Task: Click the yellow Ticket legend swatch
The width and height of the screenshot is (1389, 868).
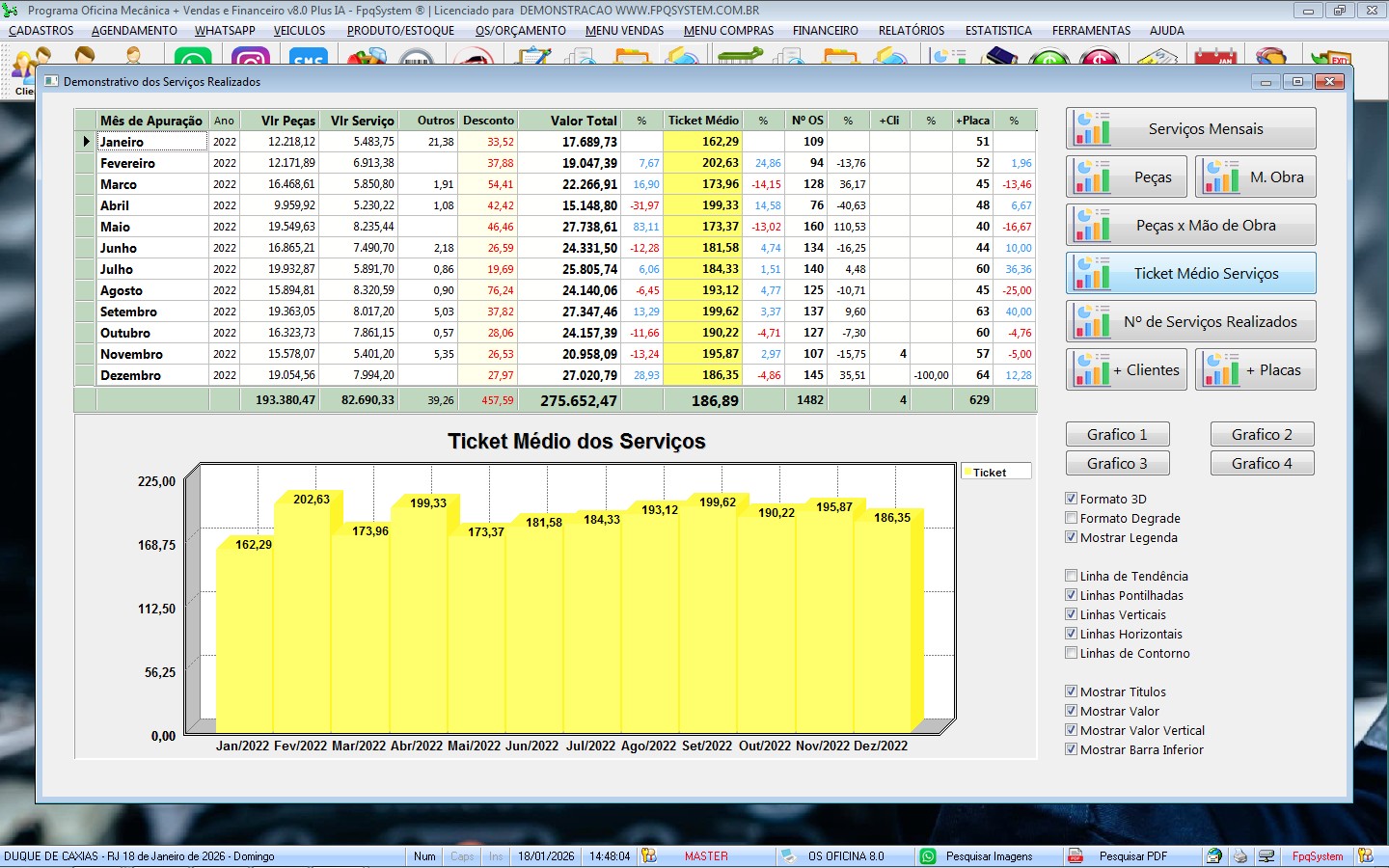Action: [x=967, y=473]
